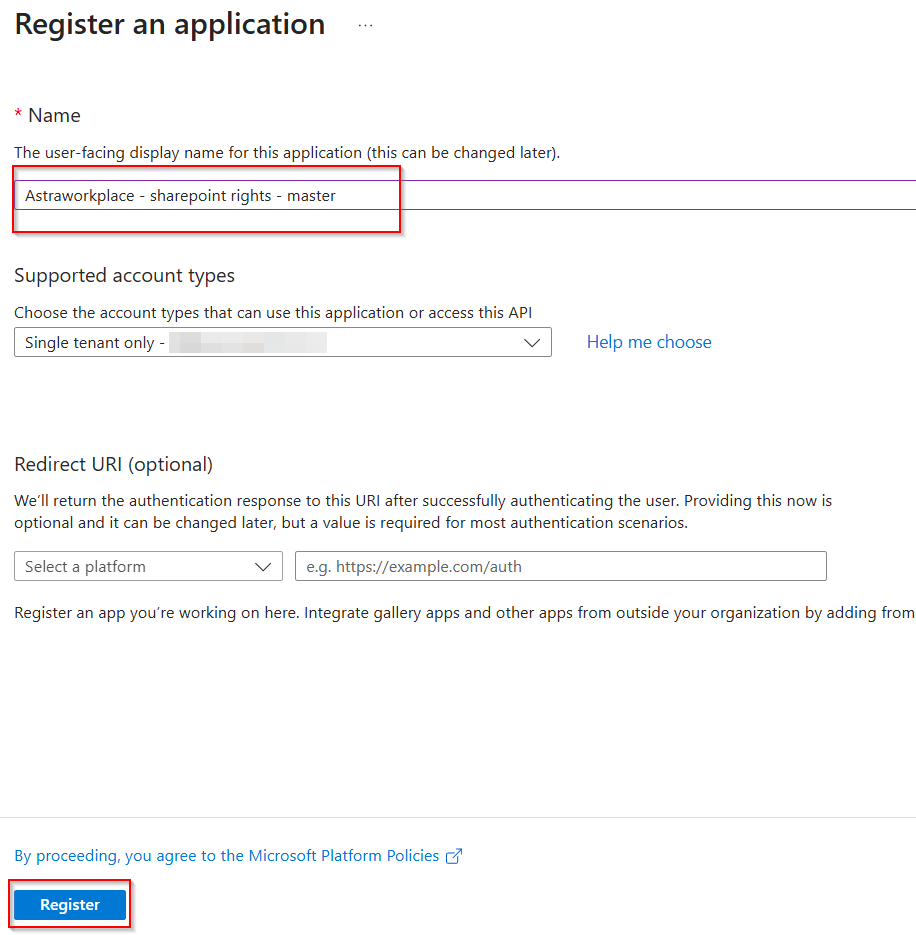
Task: Click the Supported account types heading
Action: point(124,275)
